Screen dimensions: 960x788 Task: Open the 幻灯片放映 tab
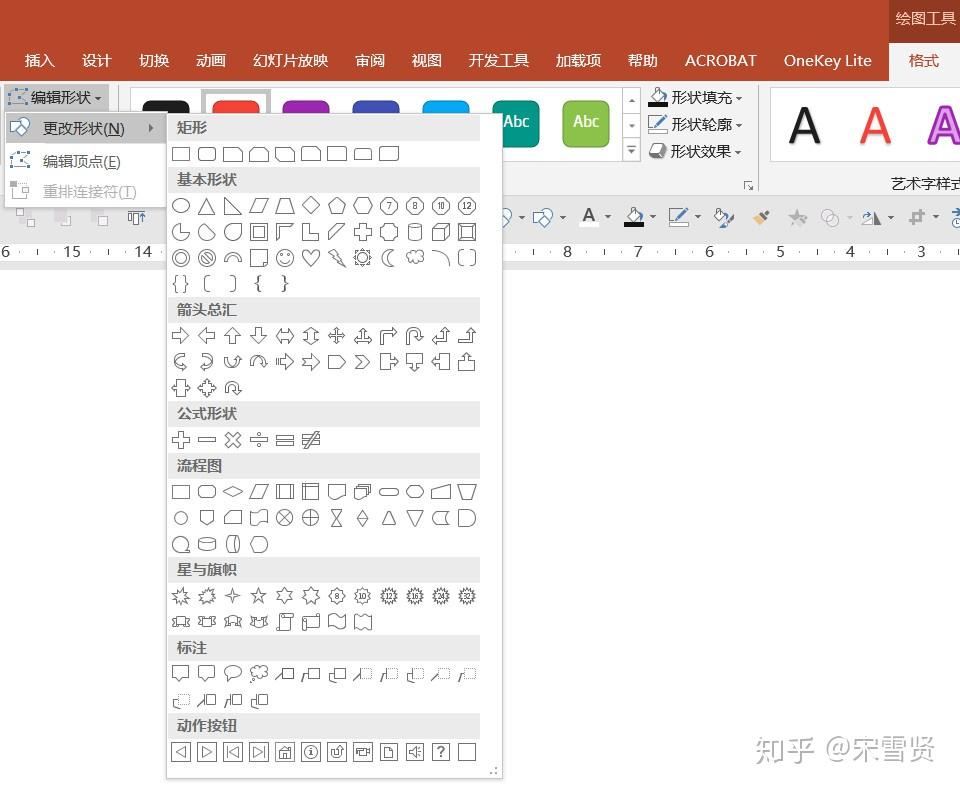point(291,61)
